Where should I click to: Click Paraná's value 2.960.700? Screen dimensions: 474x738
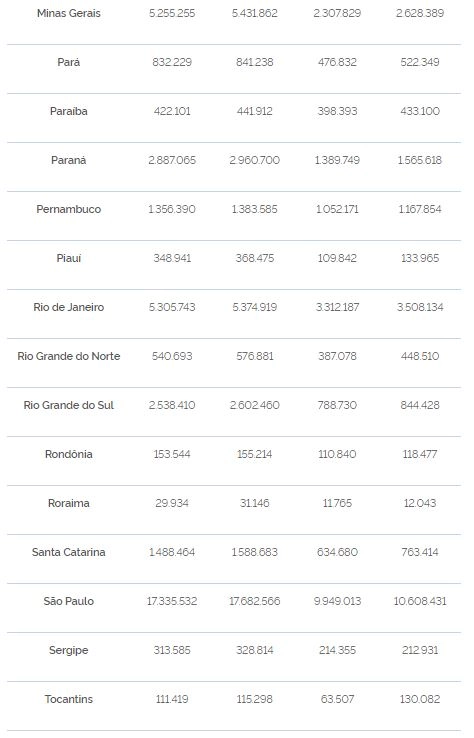click(255, 160)
